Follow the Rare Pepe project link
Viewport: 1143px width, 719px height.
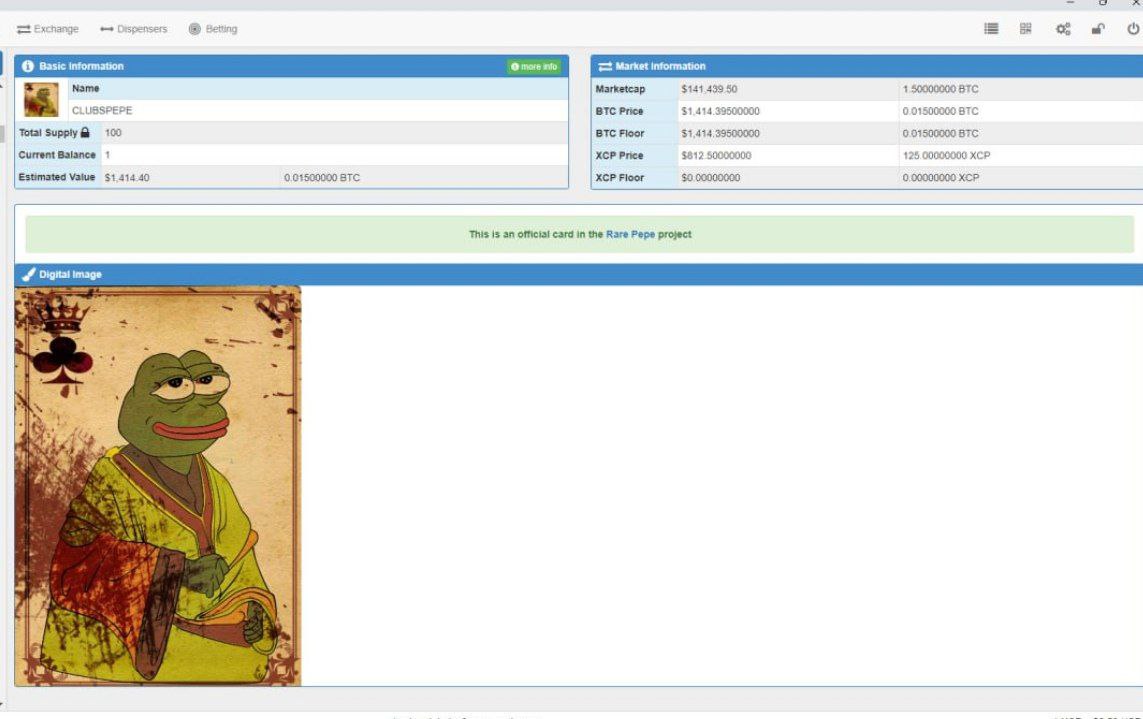631,234
